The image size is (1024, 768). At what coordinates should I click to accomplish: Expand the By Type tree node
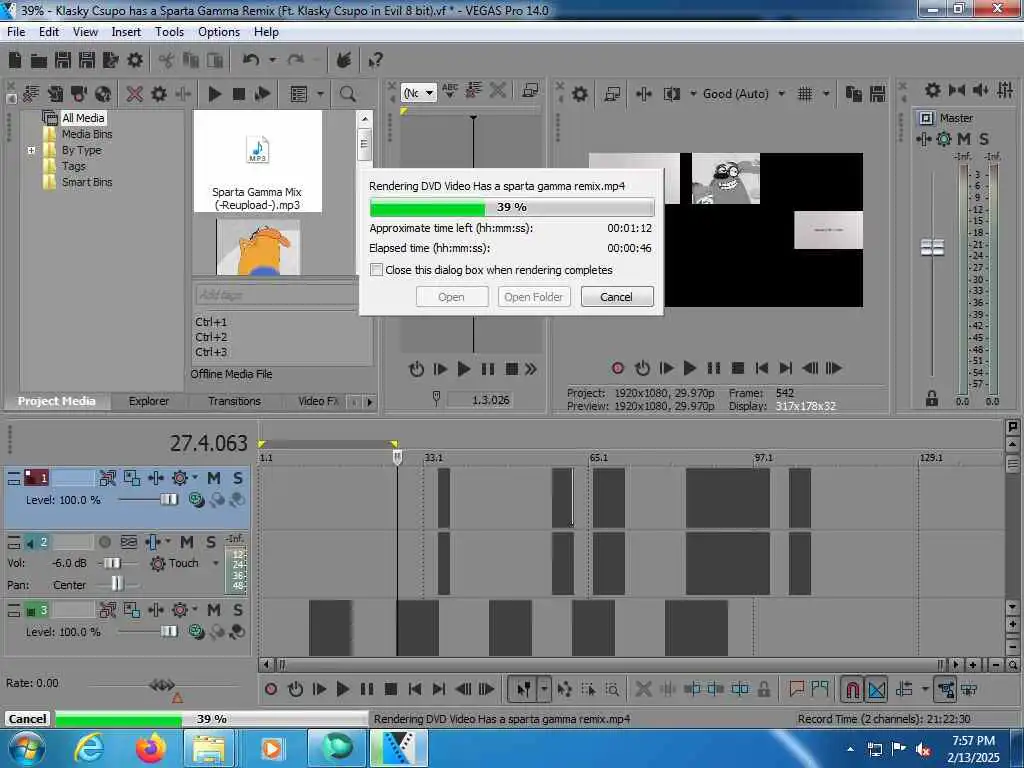pos(31,150)
